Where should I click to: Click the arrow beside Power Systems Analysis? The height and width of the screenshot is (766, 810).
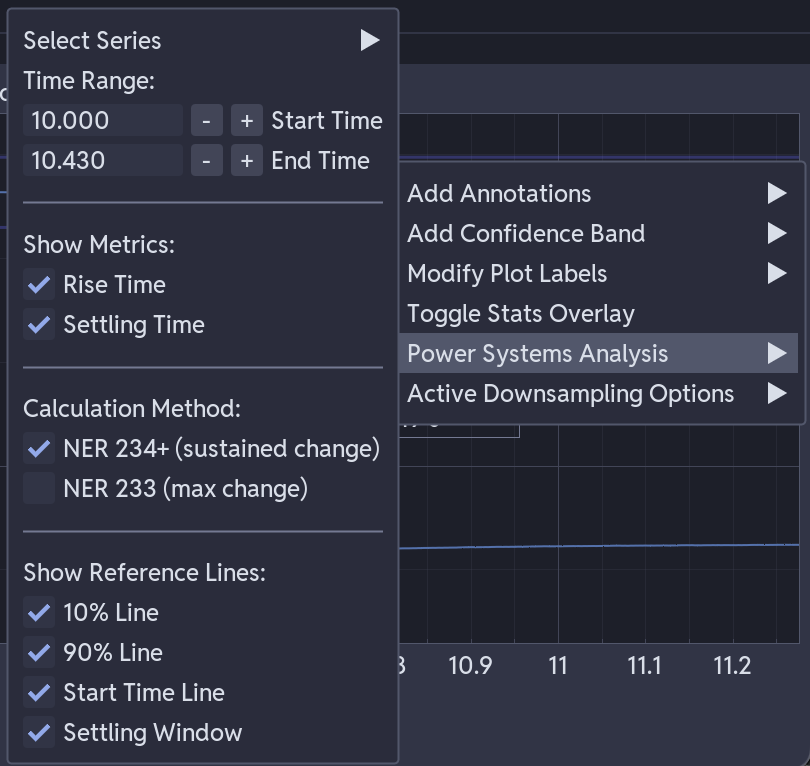pyautogui.click(x=778, y=353)
